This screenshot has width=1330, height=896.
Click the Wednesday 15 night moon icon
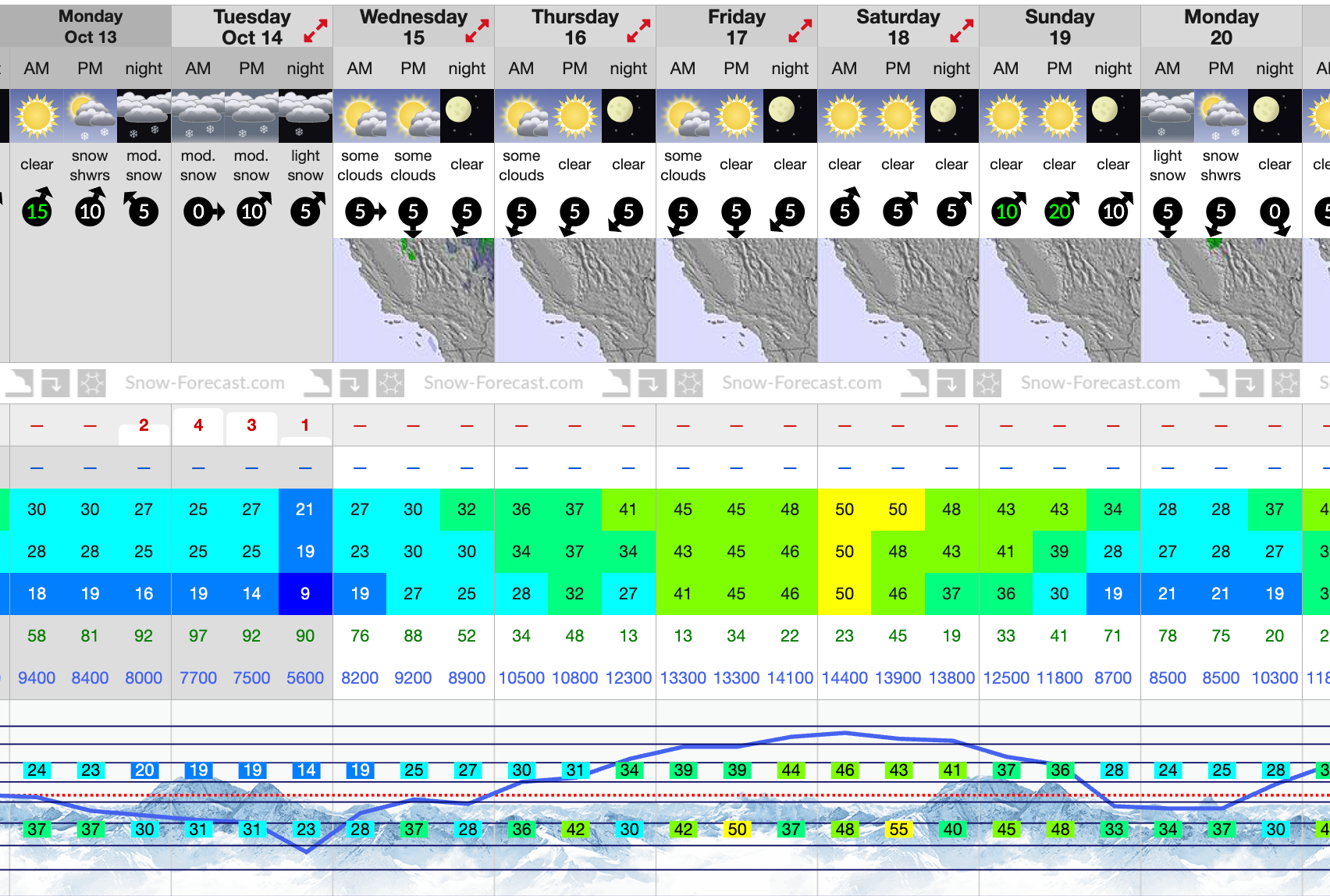point(467,116)
